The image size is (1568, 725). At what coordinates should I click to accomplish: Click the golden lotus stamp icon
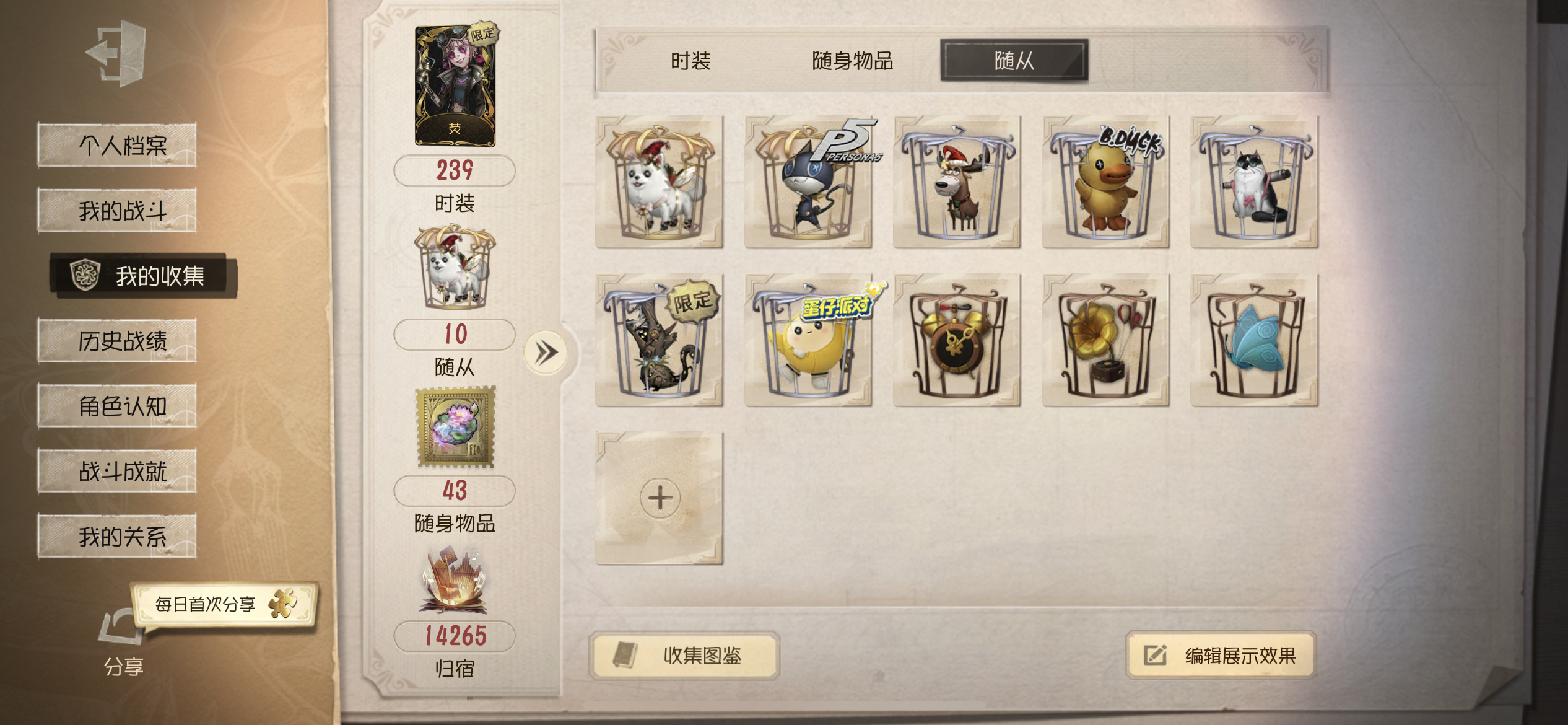pos(456,427)
